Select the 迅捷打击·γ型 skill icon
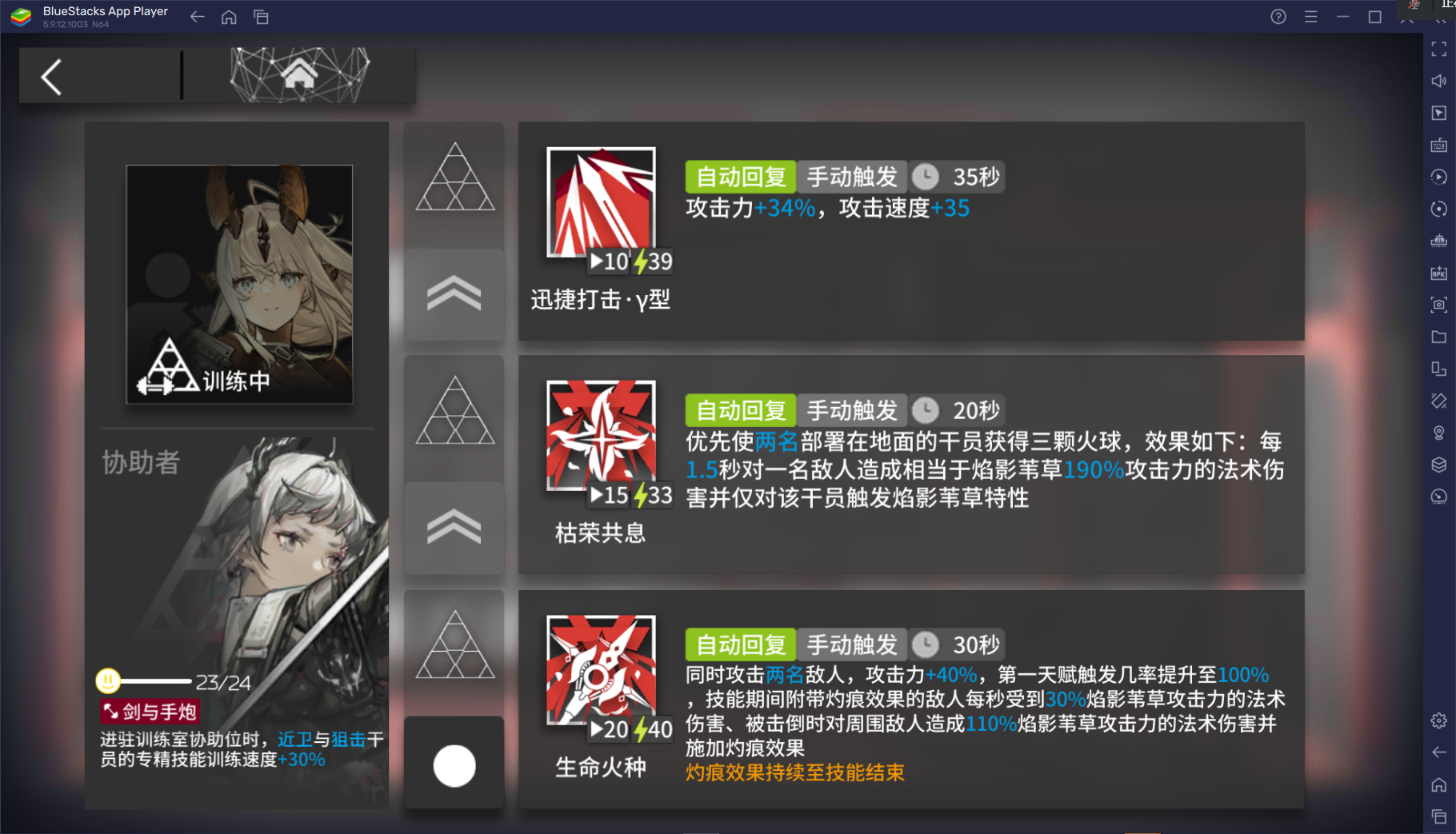Image resolution: width=1456 pixels, height=834 pixels. click(x=600, y=202)
